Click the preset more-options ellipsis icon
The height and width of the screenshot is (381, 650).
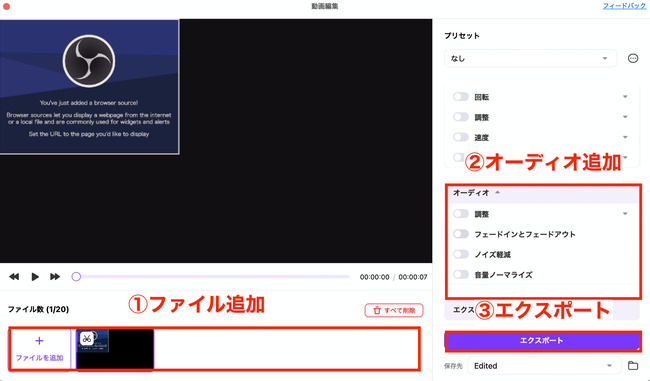click(633, 58)
